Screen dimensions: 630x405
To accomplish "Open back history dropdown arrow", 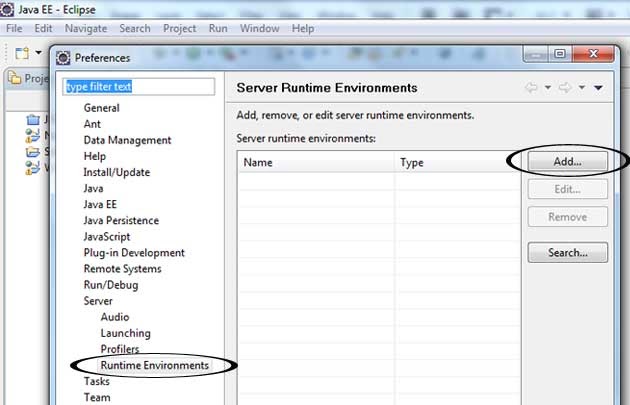I will (x=548, y=88).
